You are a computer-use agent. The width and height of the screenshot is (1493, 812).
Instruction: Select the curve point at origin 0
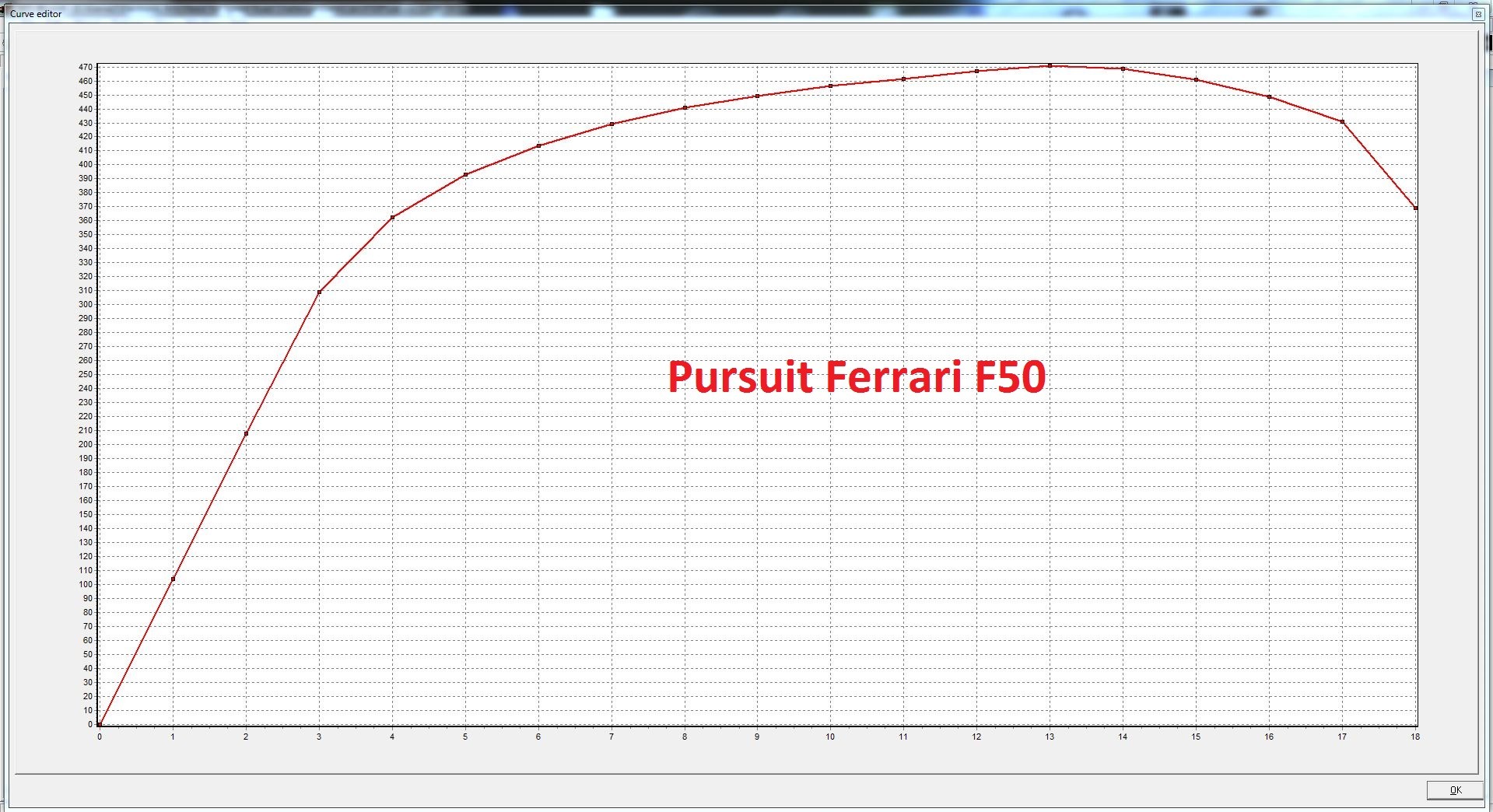100,724
